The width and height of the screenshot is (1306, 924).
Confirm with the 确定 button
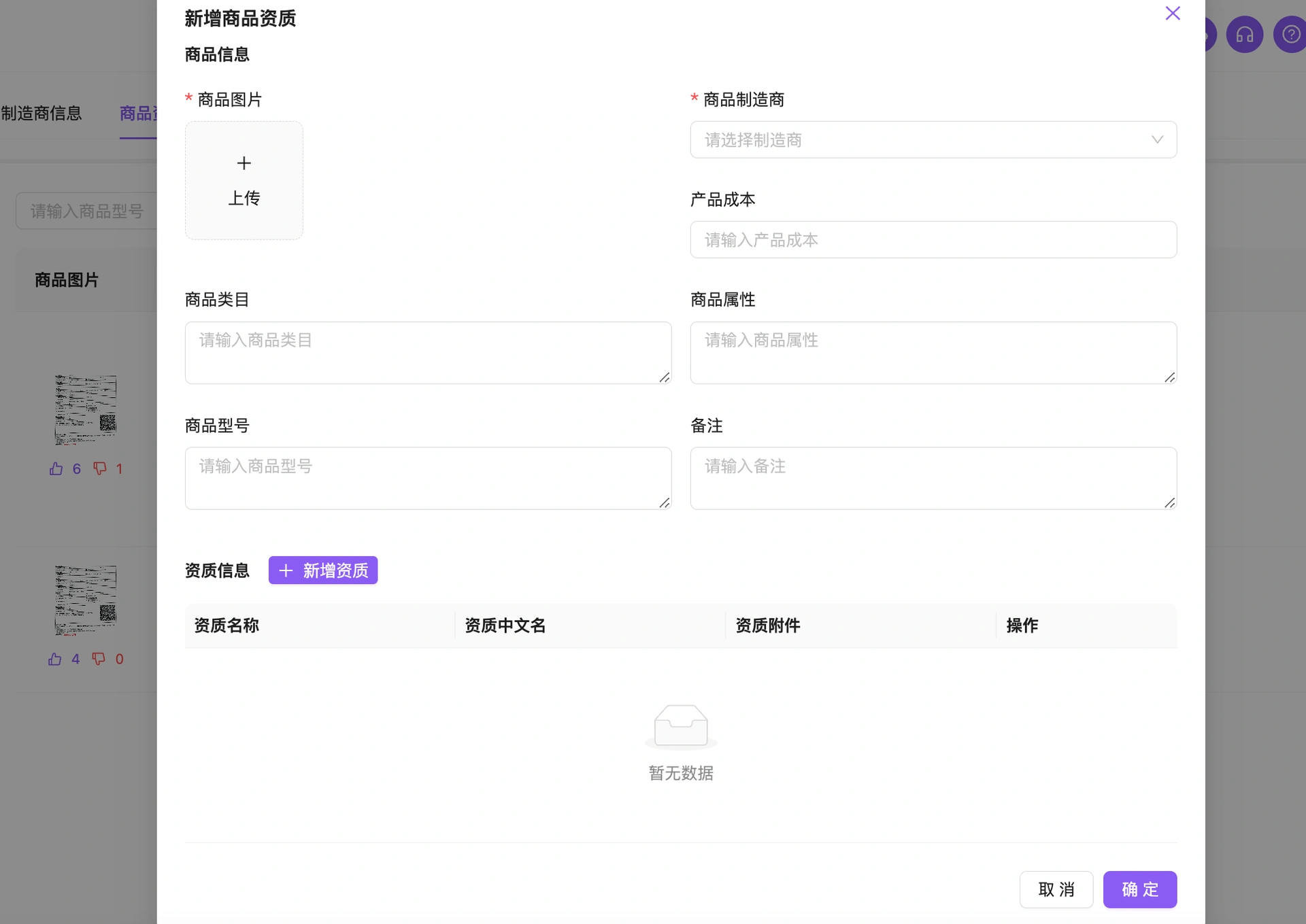1140,889
